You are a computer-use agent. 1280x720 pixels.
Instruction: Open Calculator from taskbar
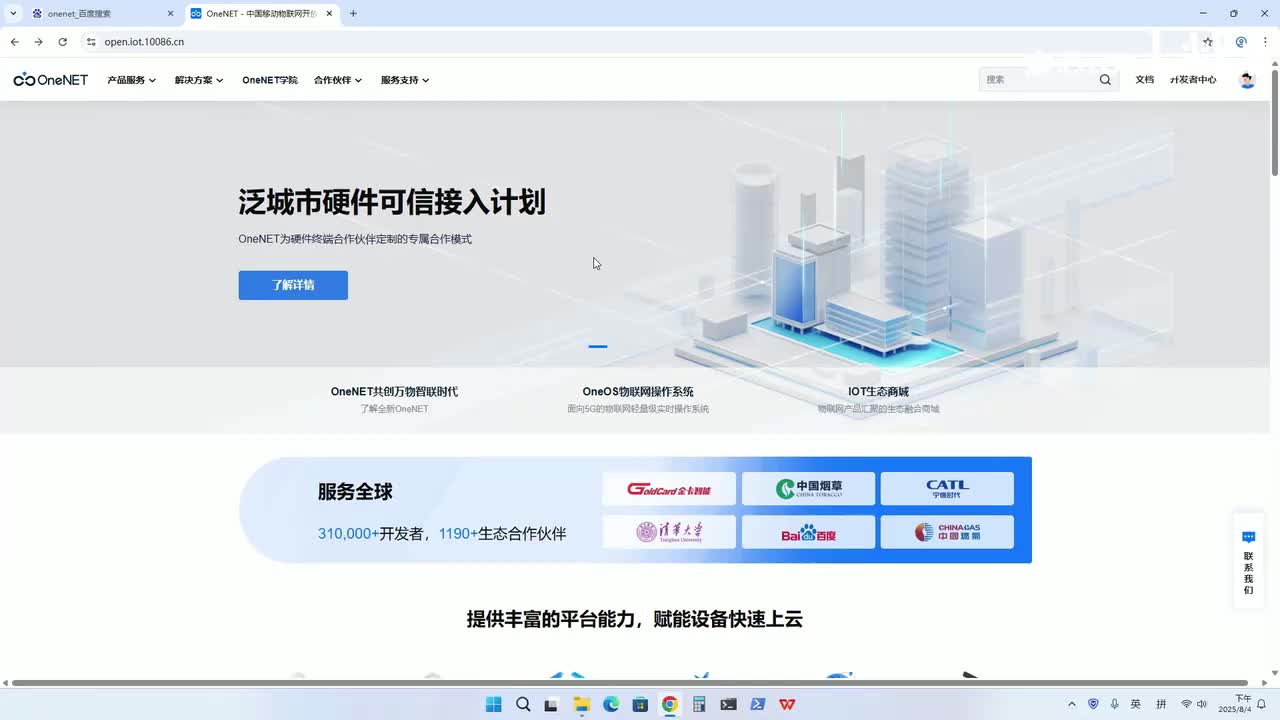(x=699, y=704)
